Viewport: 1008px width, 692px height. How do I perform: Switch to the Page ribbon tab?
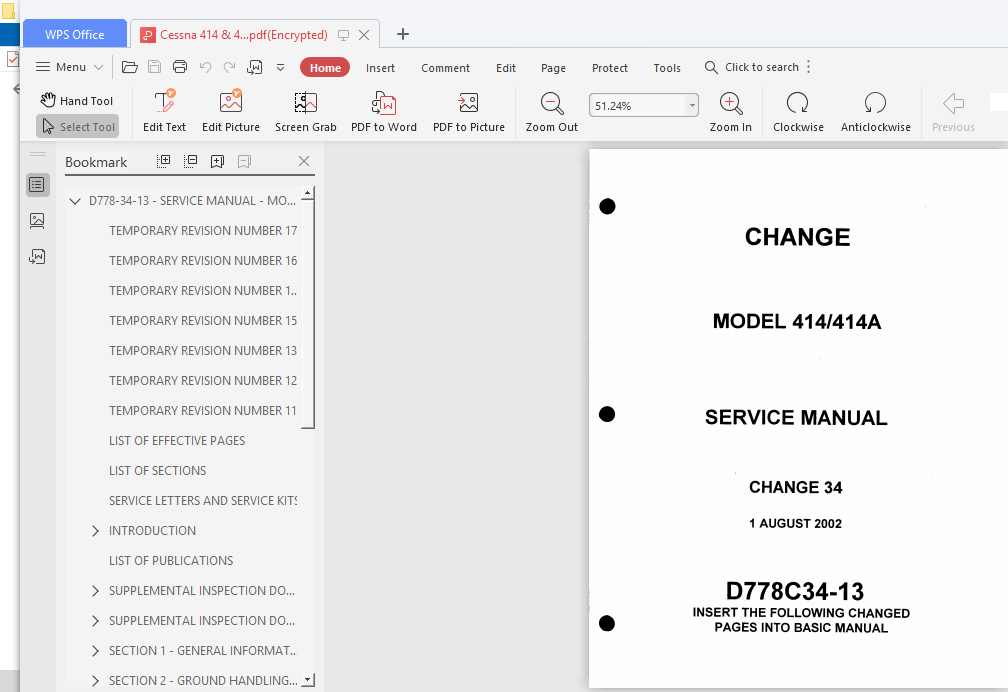(x=553, y=68)
